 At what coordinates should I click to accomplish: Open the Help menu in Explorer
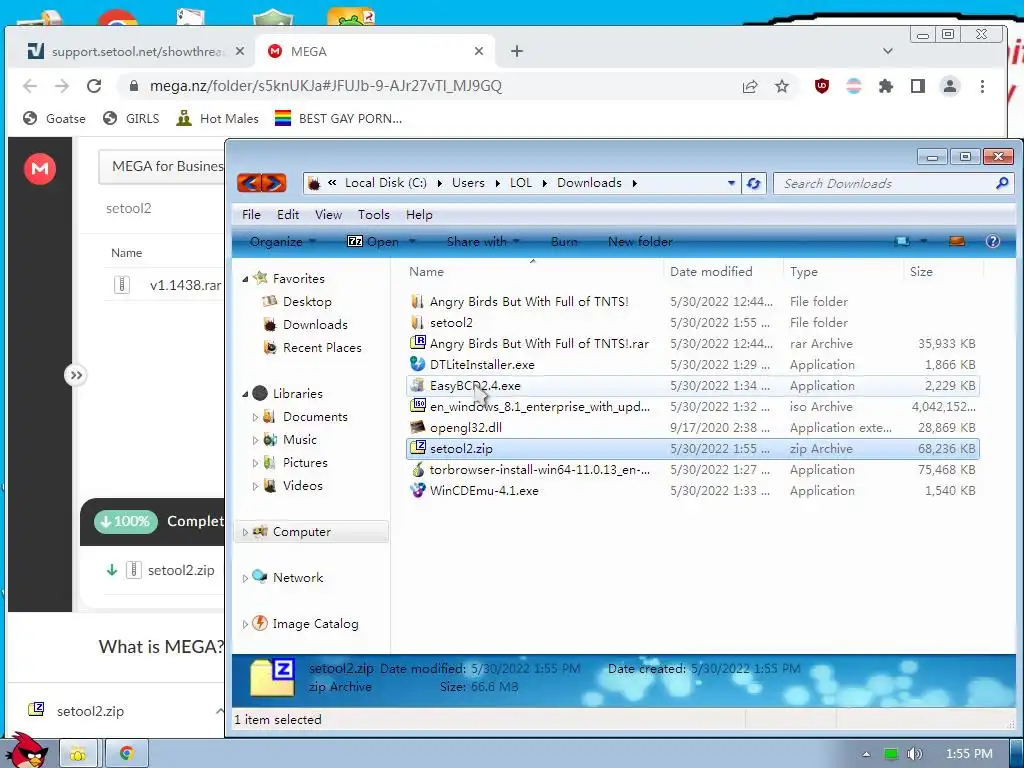point(419,215)
